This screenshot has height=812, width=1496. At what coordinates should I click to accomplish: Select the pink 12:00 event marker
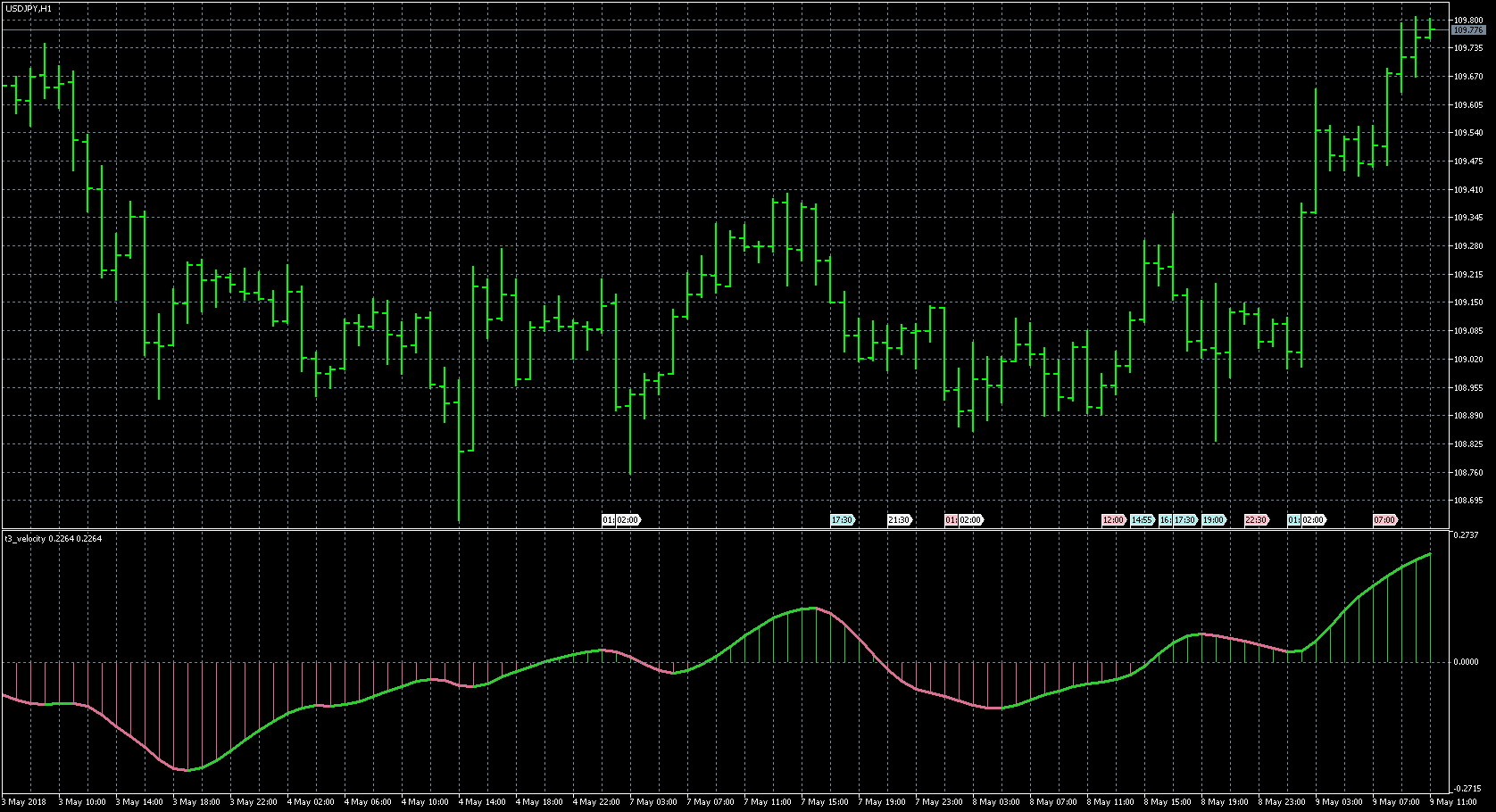click(x=1113, y=520)
